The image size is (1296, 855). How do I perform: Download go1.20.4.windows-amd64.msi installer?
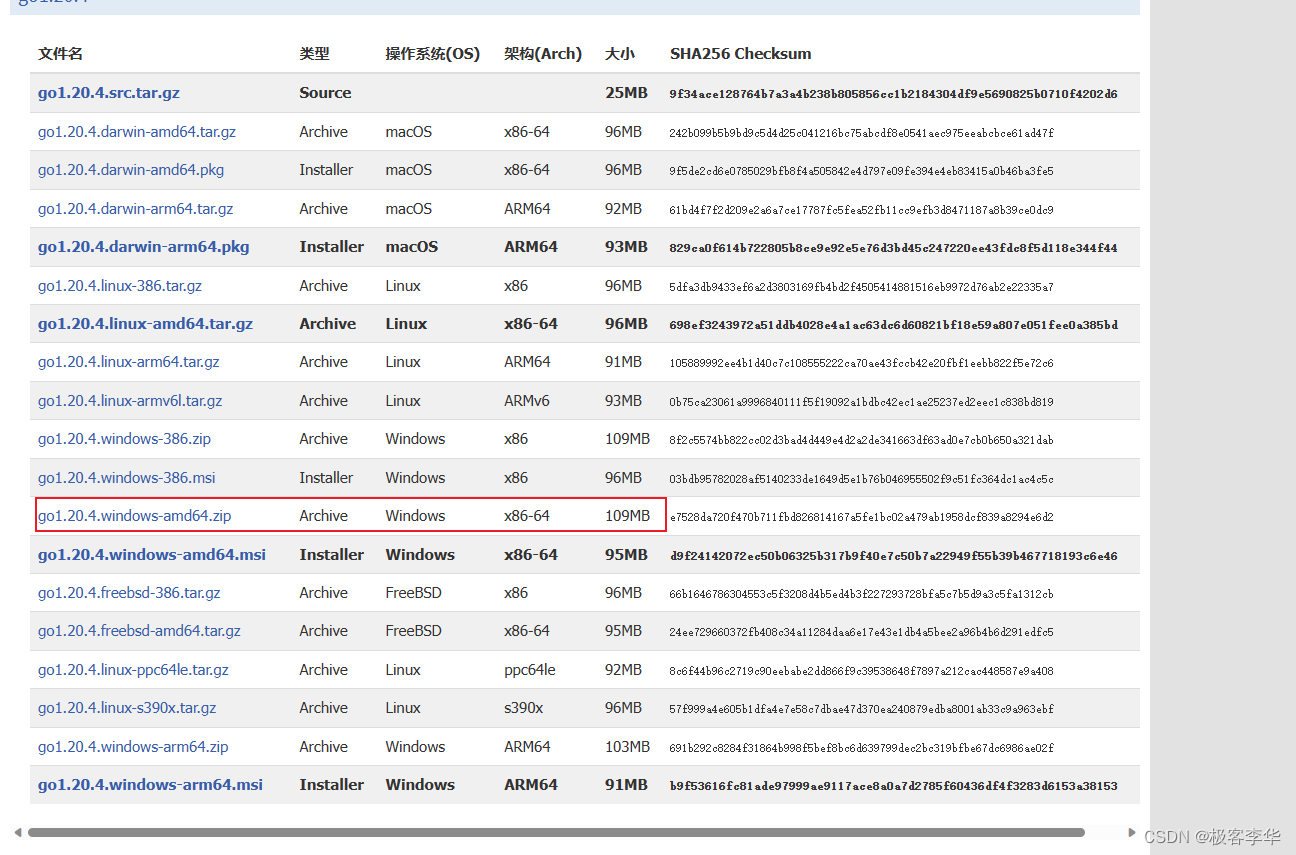click(x=152, y=555)
